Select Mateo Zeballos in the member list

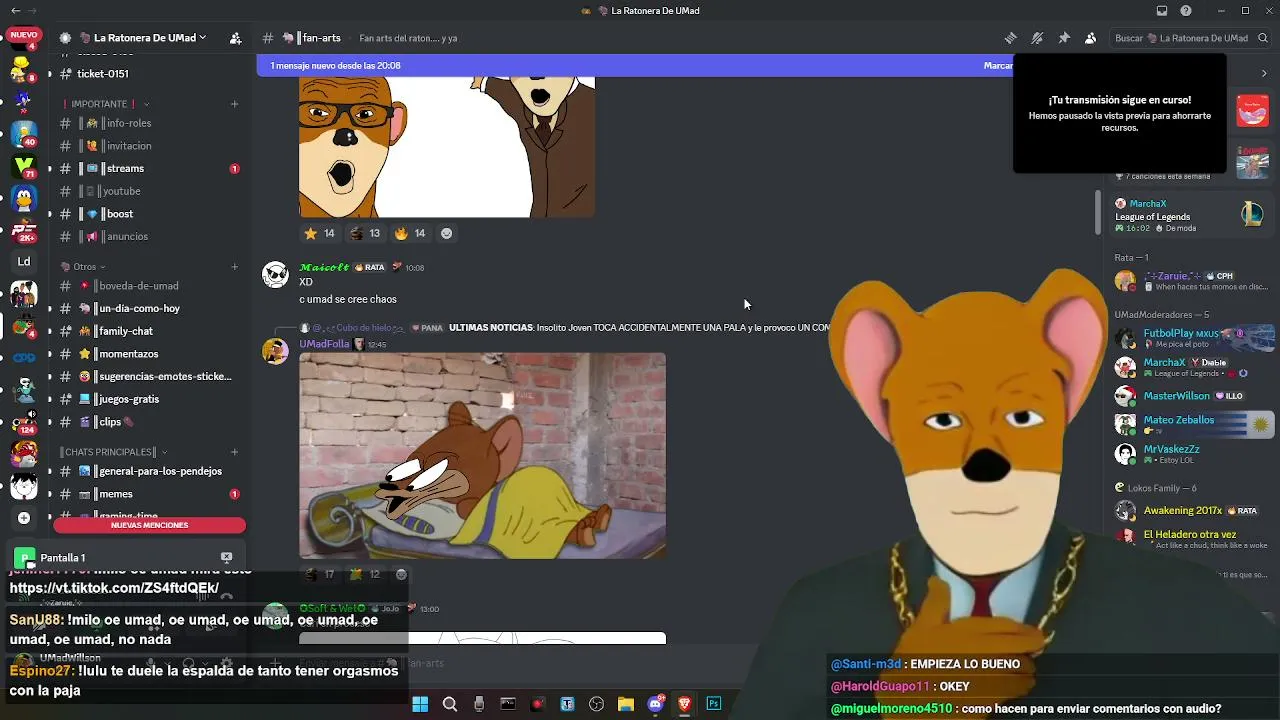click(x=1194, y=425)
